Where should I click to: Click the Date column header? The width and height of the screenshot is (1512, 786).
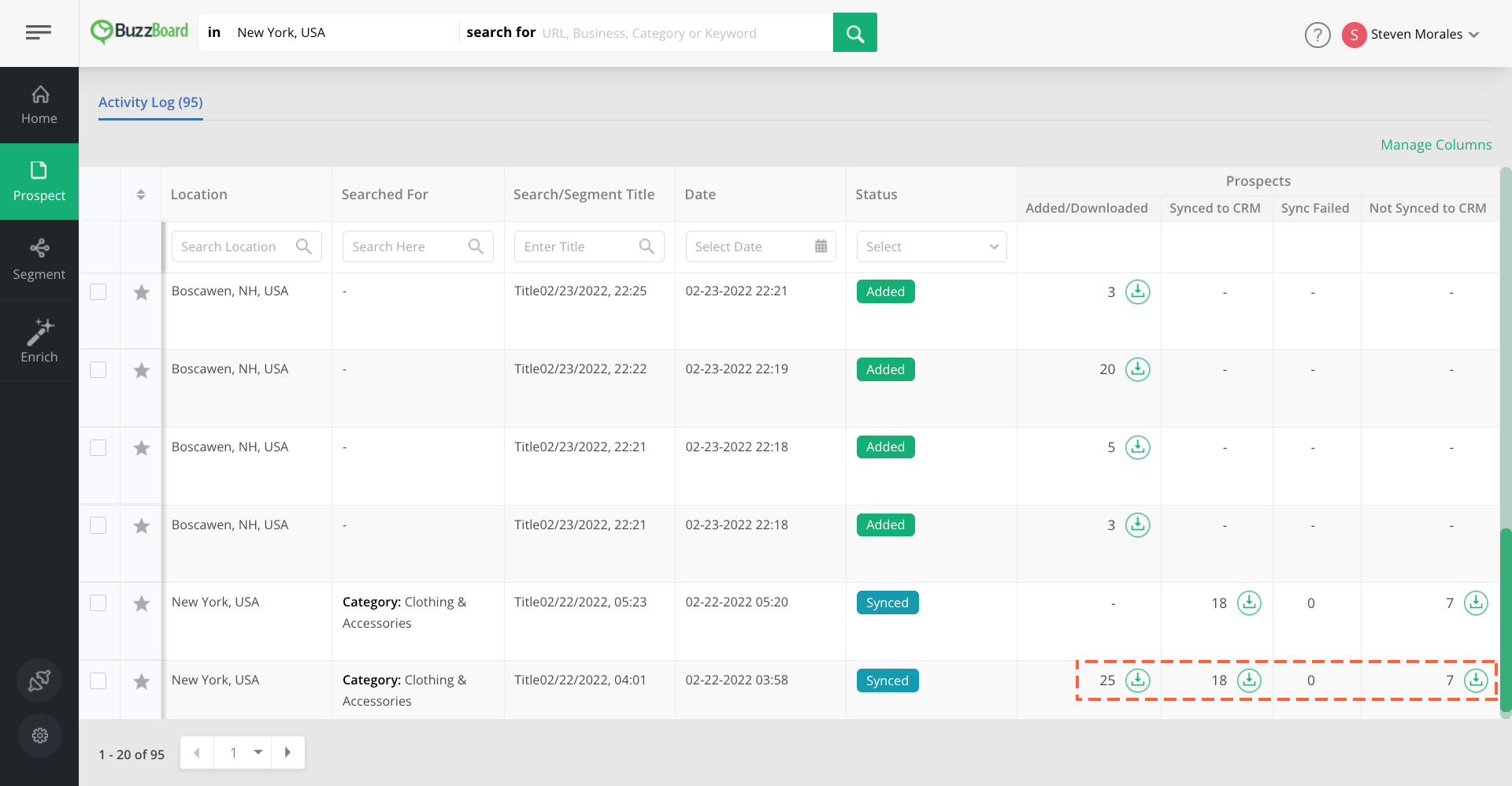(x=700, y=195)
